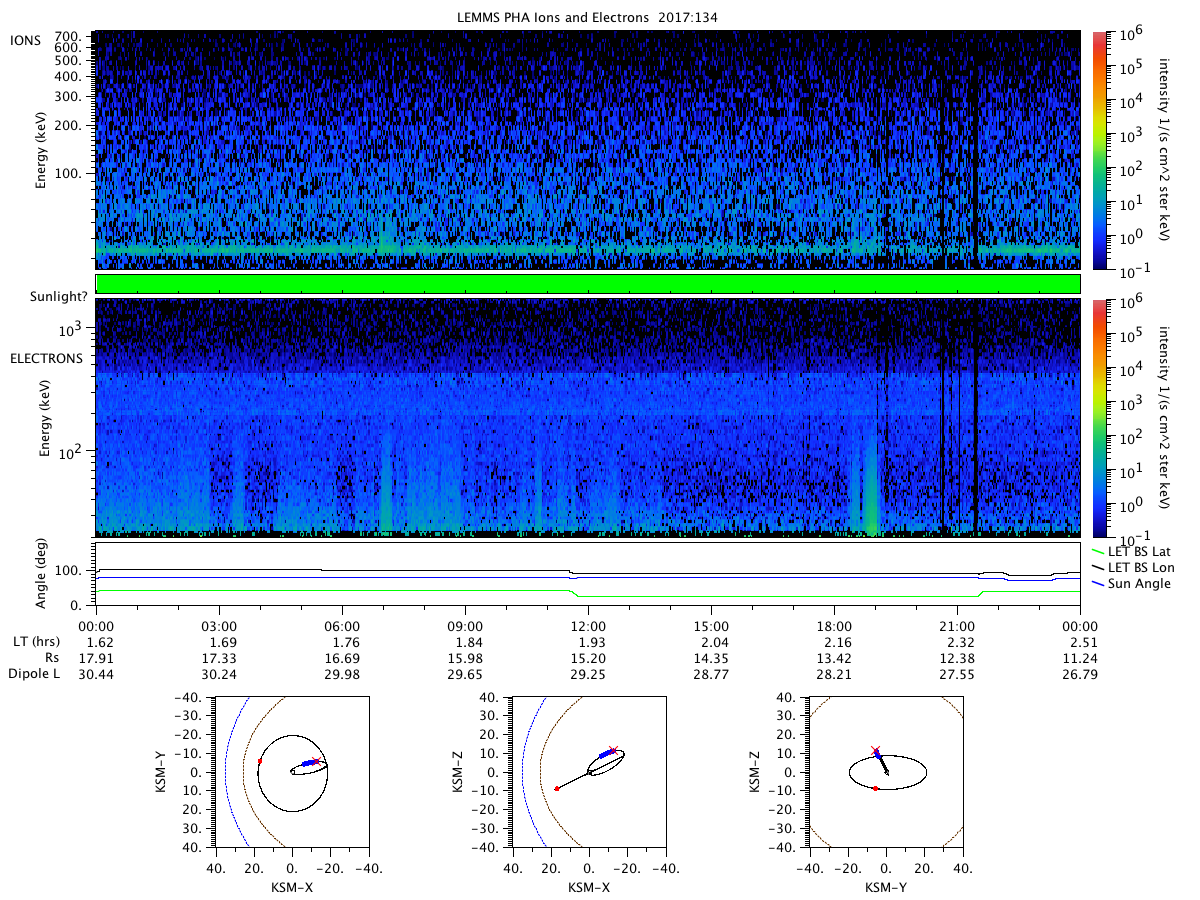Click the IONS panel label
Viewport: 1200px width, 900px height.
point(27,40)
